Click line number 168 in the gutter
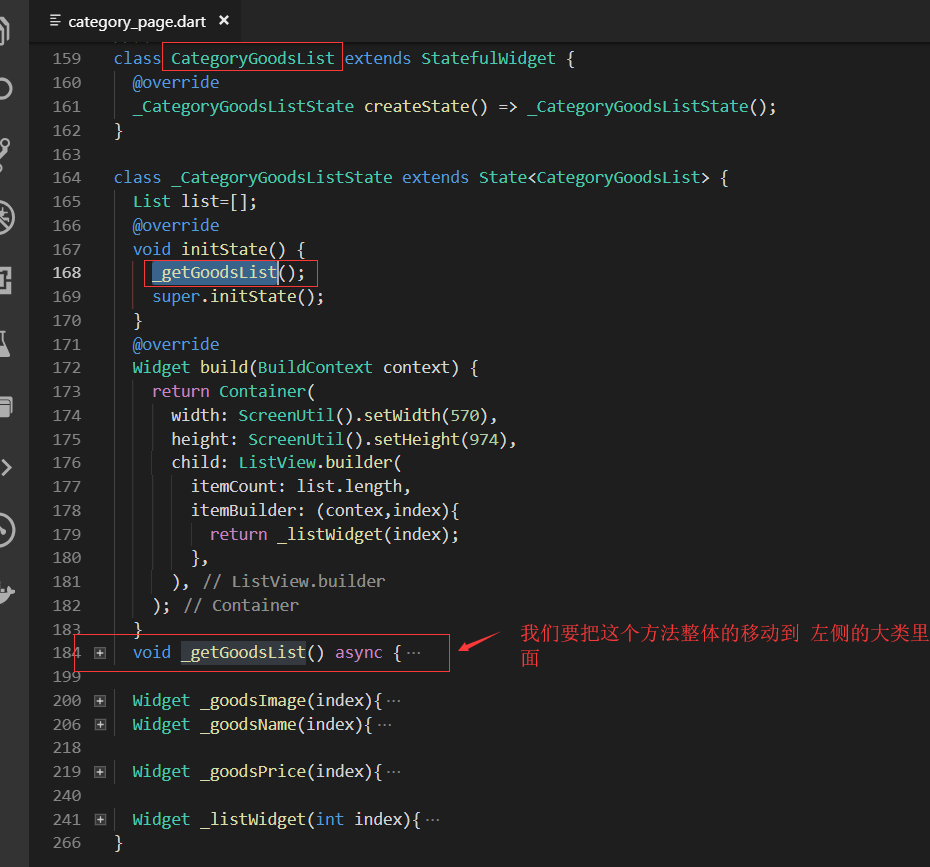Image resolution: width=930 pixels, height=867 pixels. 66,272
